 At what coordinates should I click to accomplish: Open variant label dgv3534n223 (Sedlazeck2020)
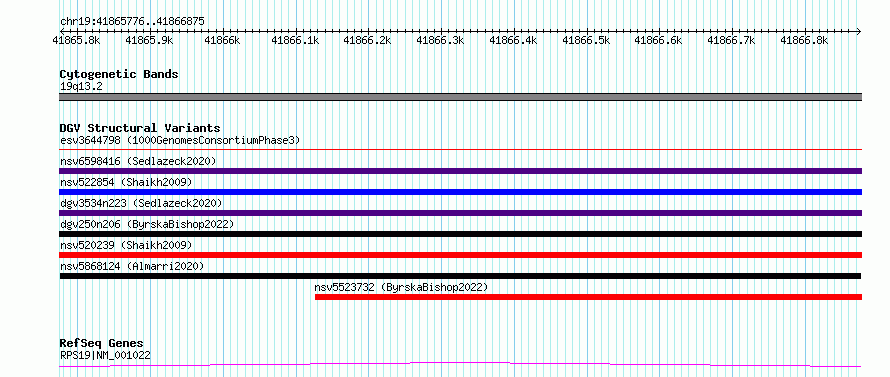click(141, 203)
